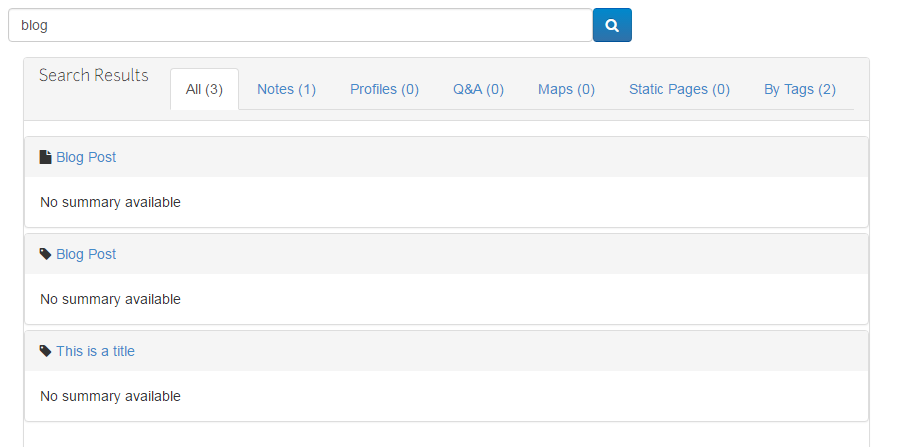Viewport: 898px width, 447px height.
Task: View the Static Pages (0) tab
Action: pos(679,89)
